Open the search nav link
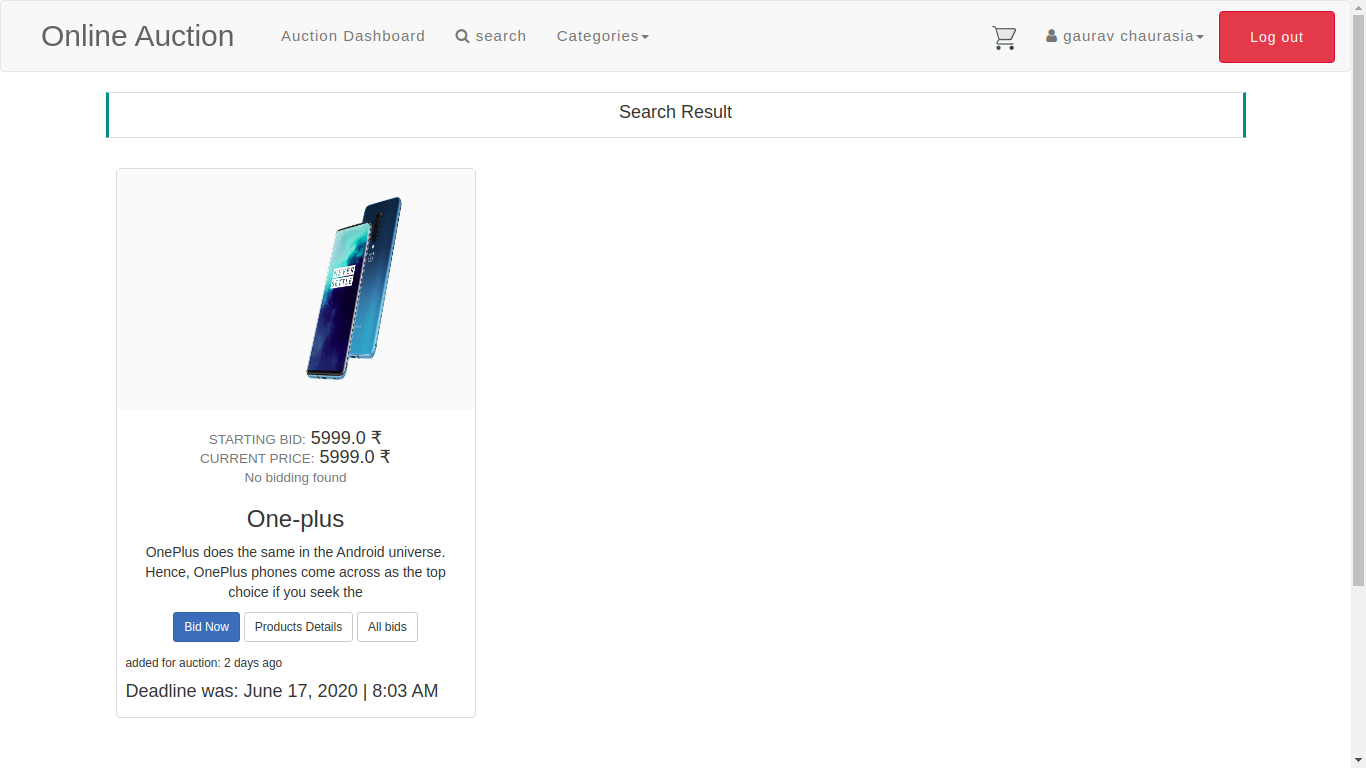 [491, 36]
